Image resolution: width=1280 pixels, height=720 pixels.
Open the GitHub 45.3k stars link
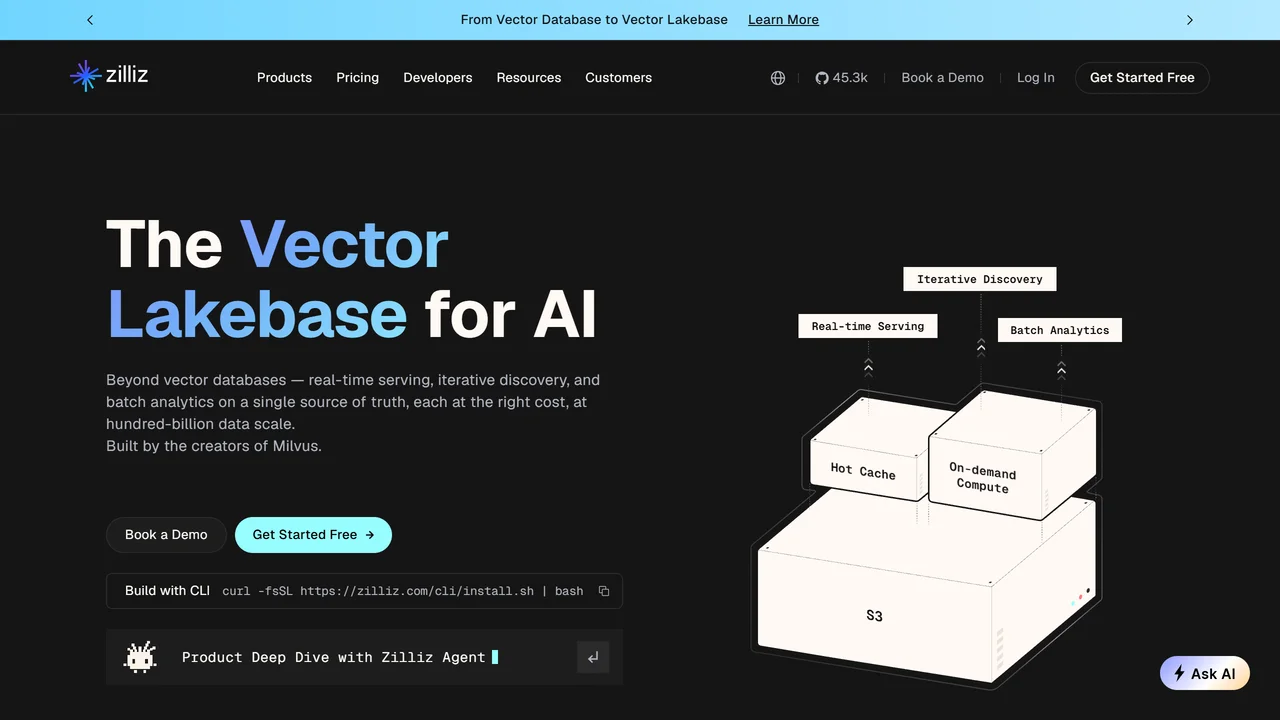coord(841,78)
